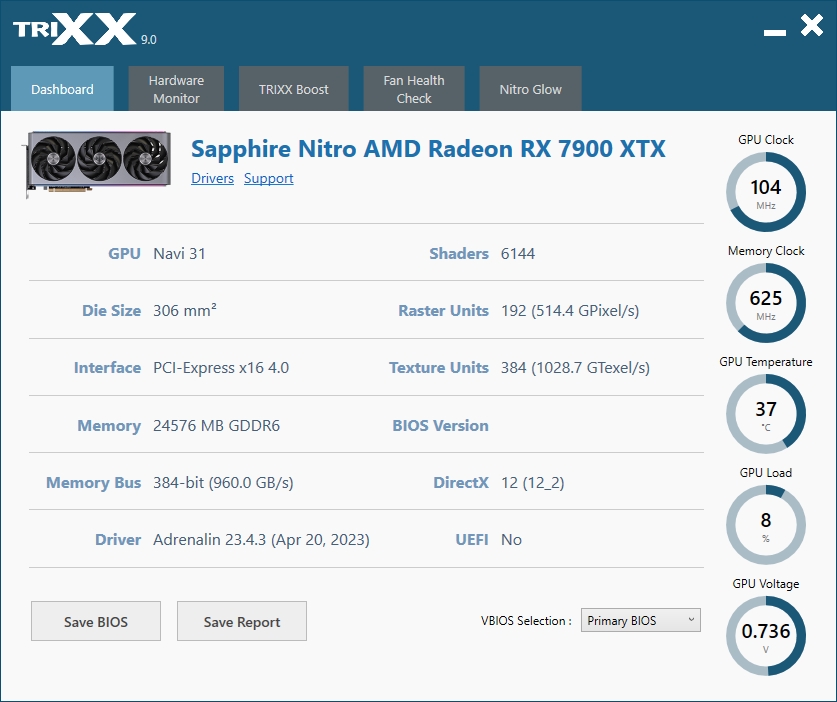Expand the Primary BIOS combo box arrow

(691, 620)
